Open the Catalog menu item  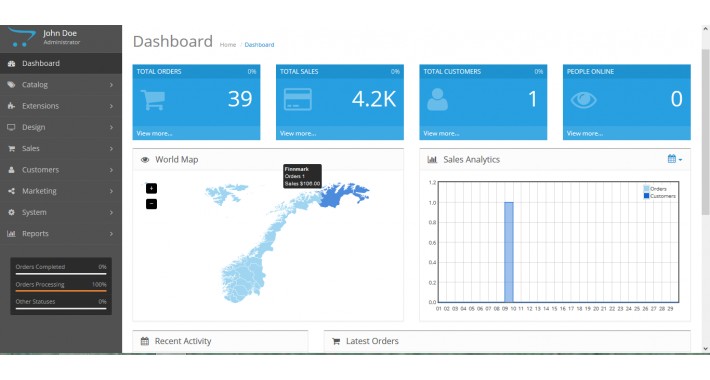click(61, 85)
